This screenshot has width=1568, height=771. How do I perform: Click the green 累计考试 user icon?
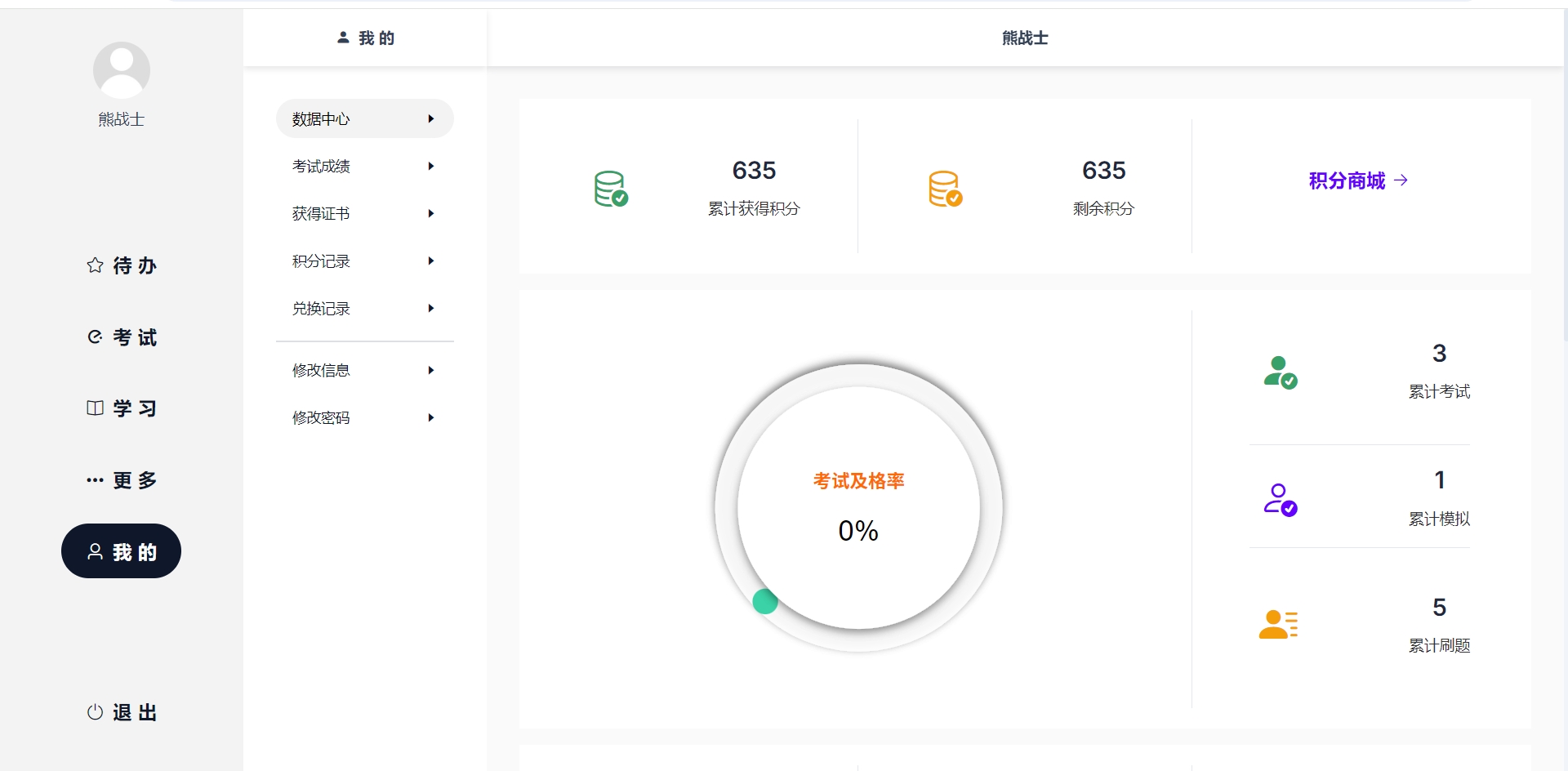[x=1280, y=372]
